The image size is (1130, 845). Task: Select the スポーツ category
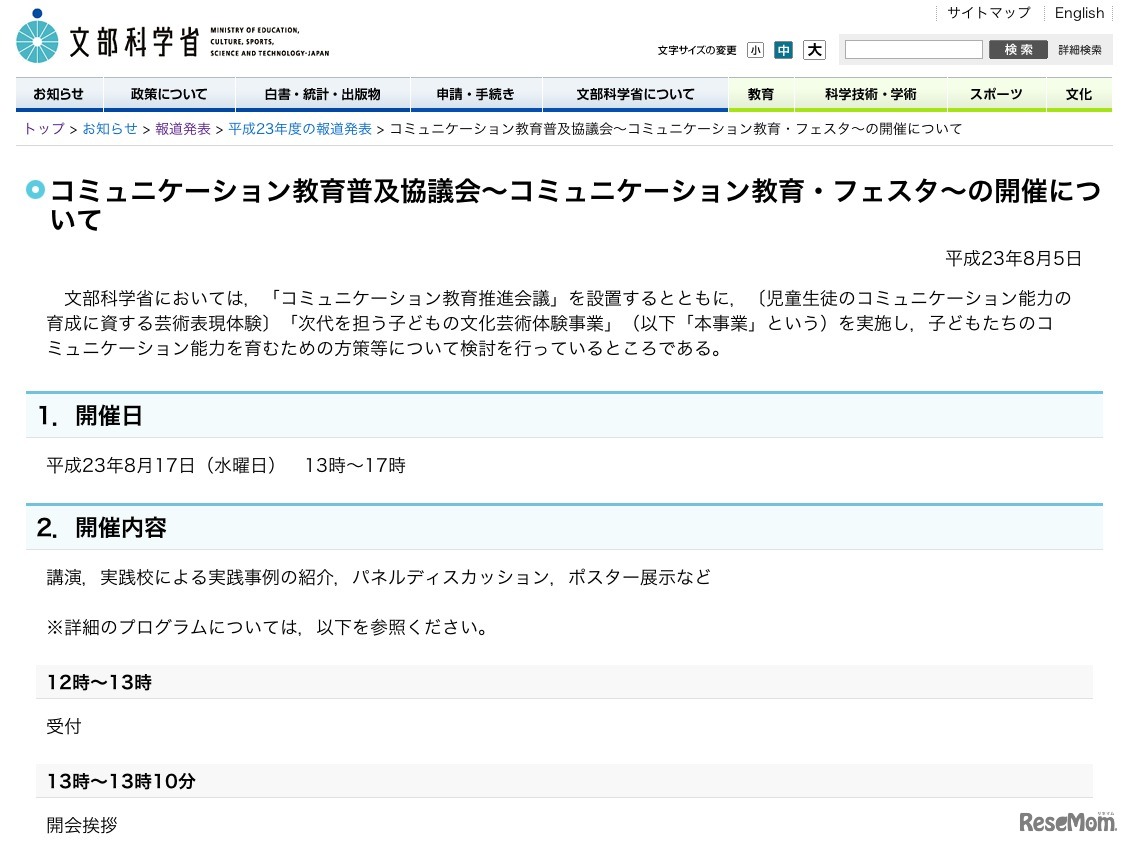point(997,93)
